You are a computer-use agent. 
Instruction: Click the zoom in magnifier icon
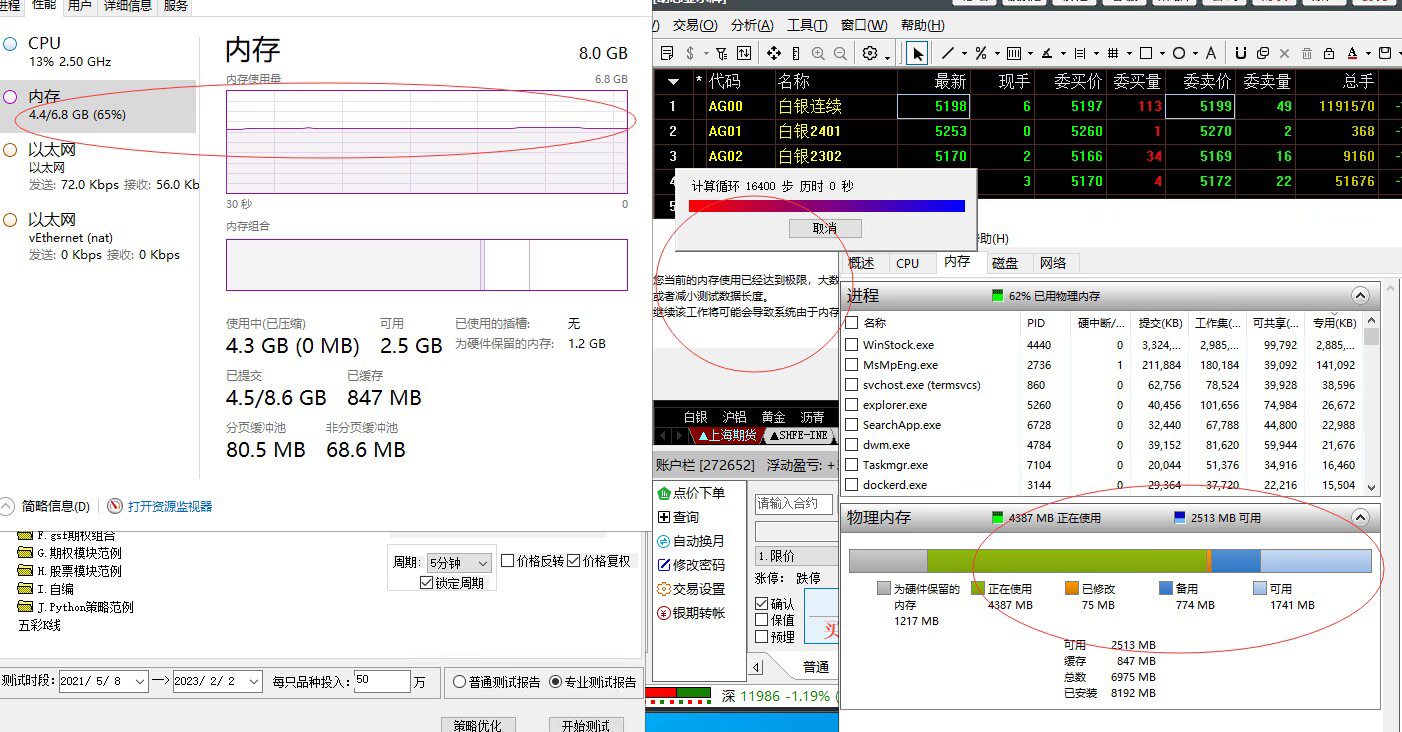coord(819,53)
